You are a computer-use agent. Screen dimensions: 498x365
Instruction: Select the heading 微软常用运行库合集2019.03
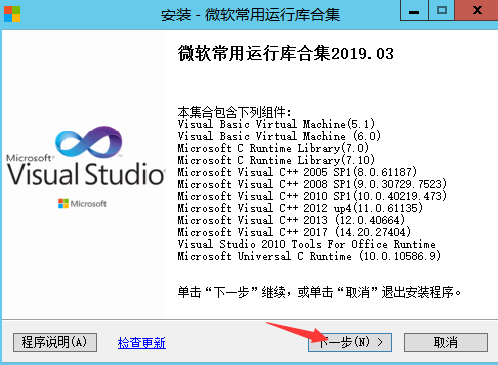[286, 53]
